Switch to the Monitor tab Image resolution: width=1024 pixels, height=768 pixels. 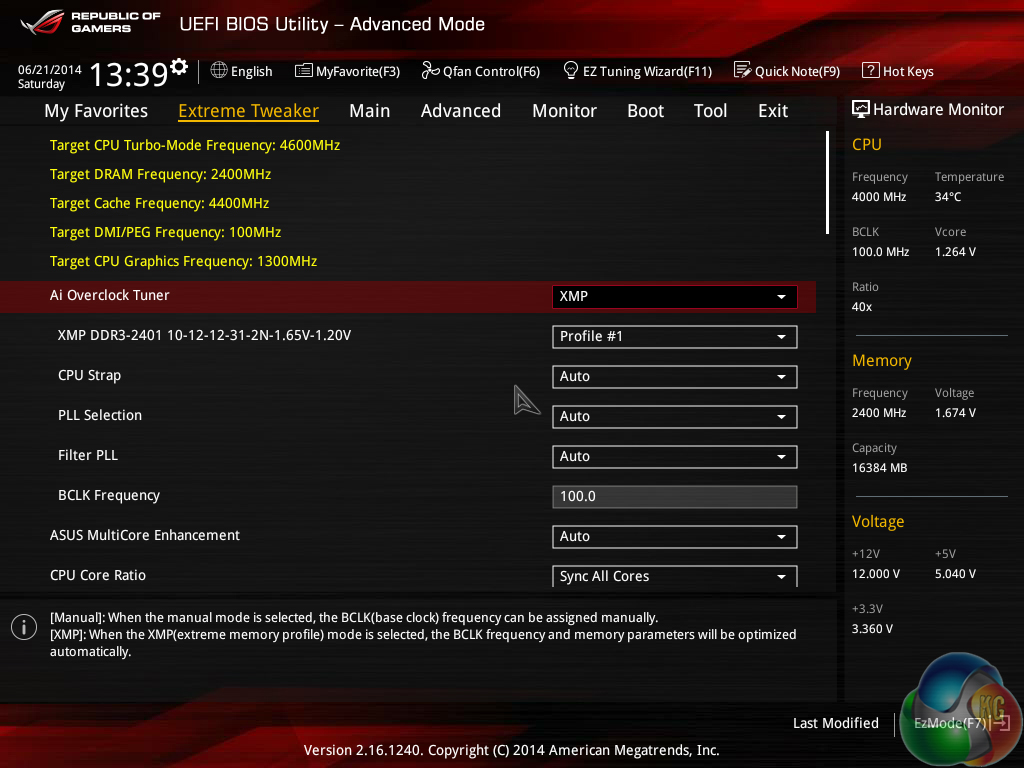point(564,111)
